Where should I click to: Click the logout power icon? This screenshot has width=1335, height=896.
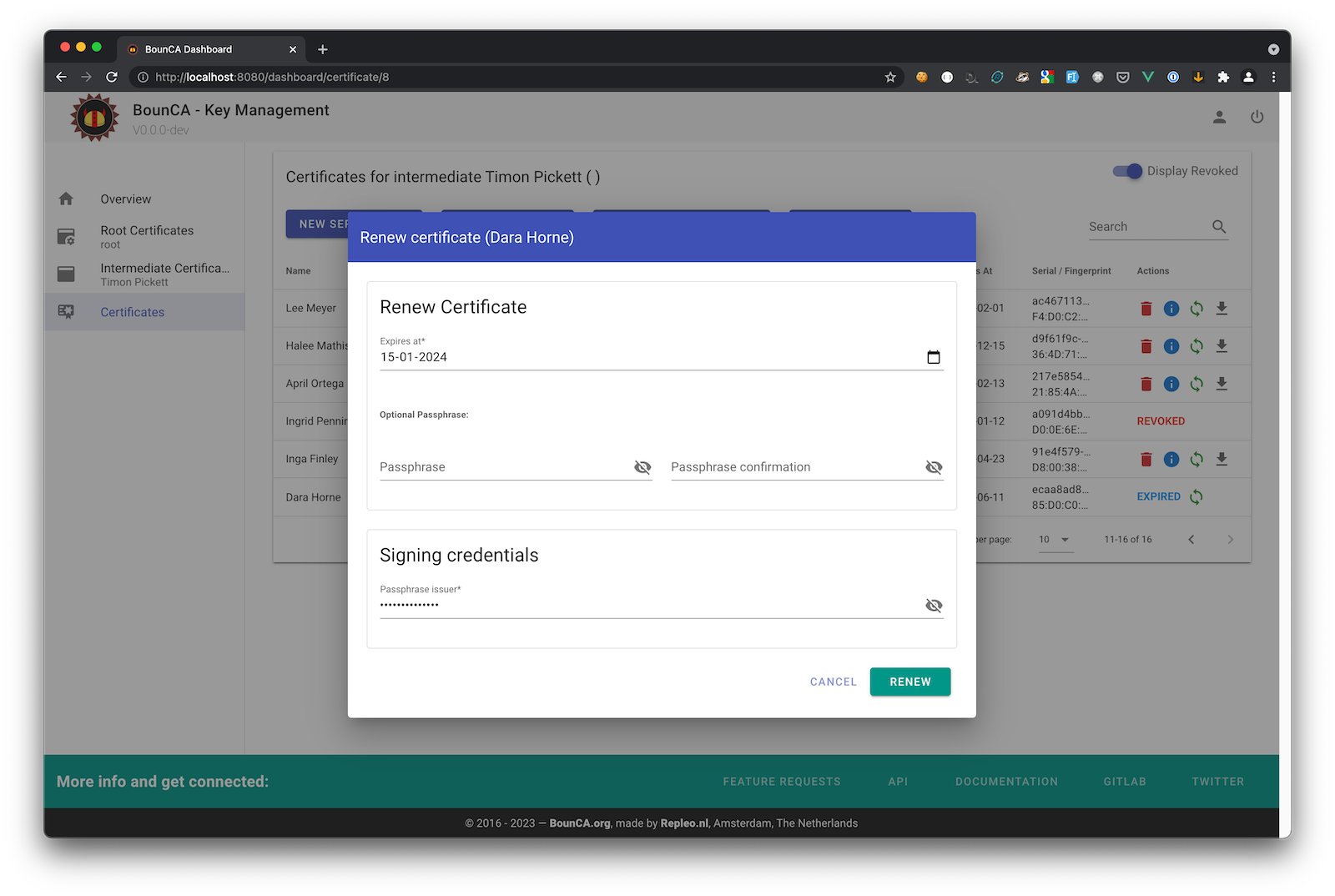[1257, 117]
